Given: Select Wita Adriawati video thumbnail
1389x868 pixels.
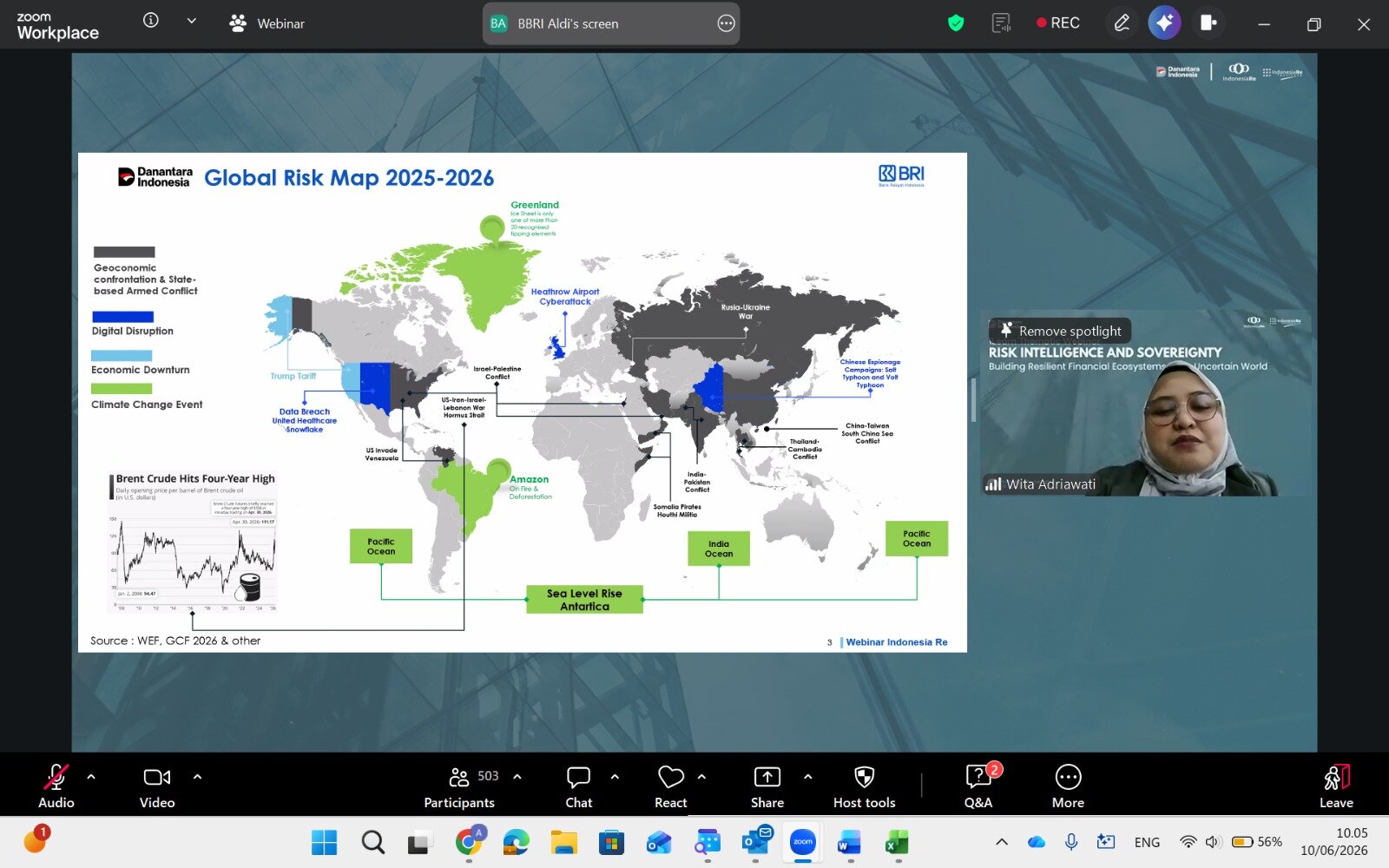Looking at the screenshot, I should click(x=1145, y=404).
